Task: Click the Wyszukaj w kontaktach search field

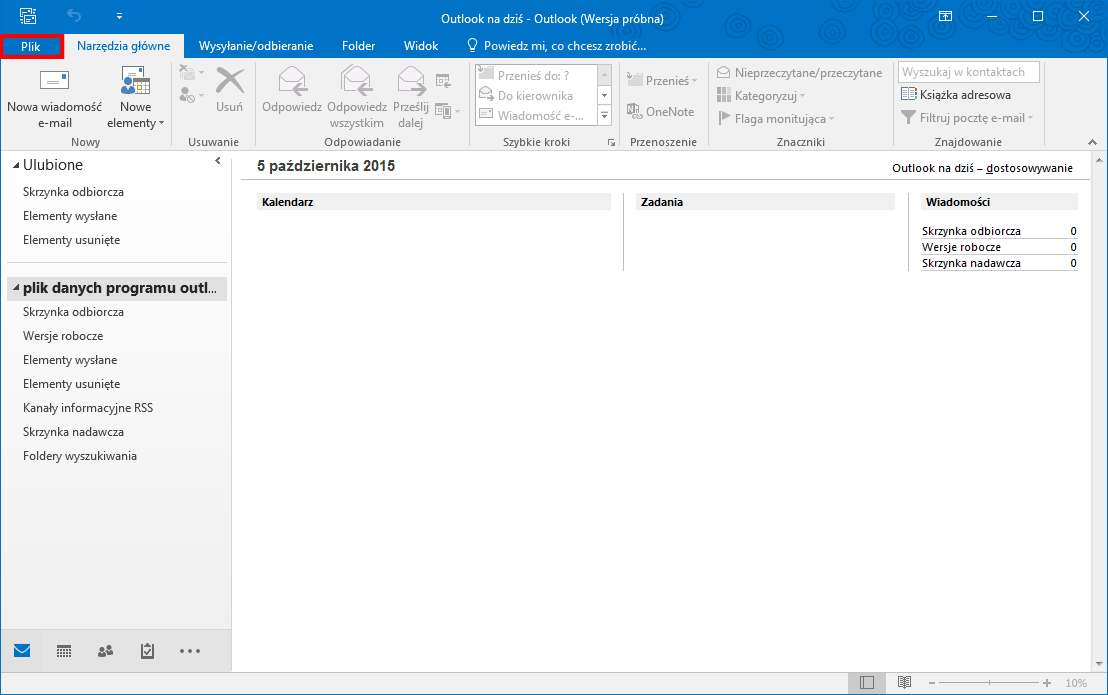Action: [x=969, y=72]
